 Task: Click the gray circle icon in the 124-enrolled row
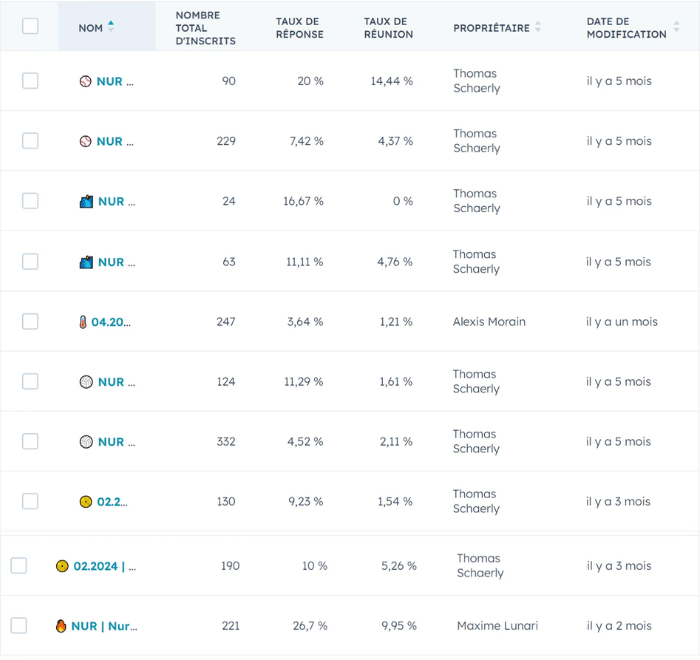[85, 382]
